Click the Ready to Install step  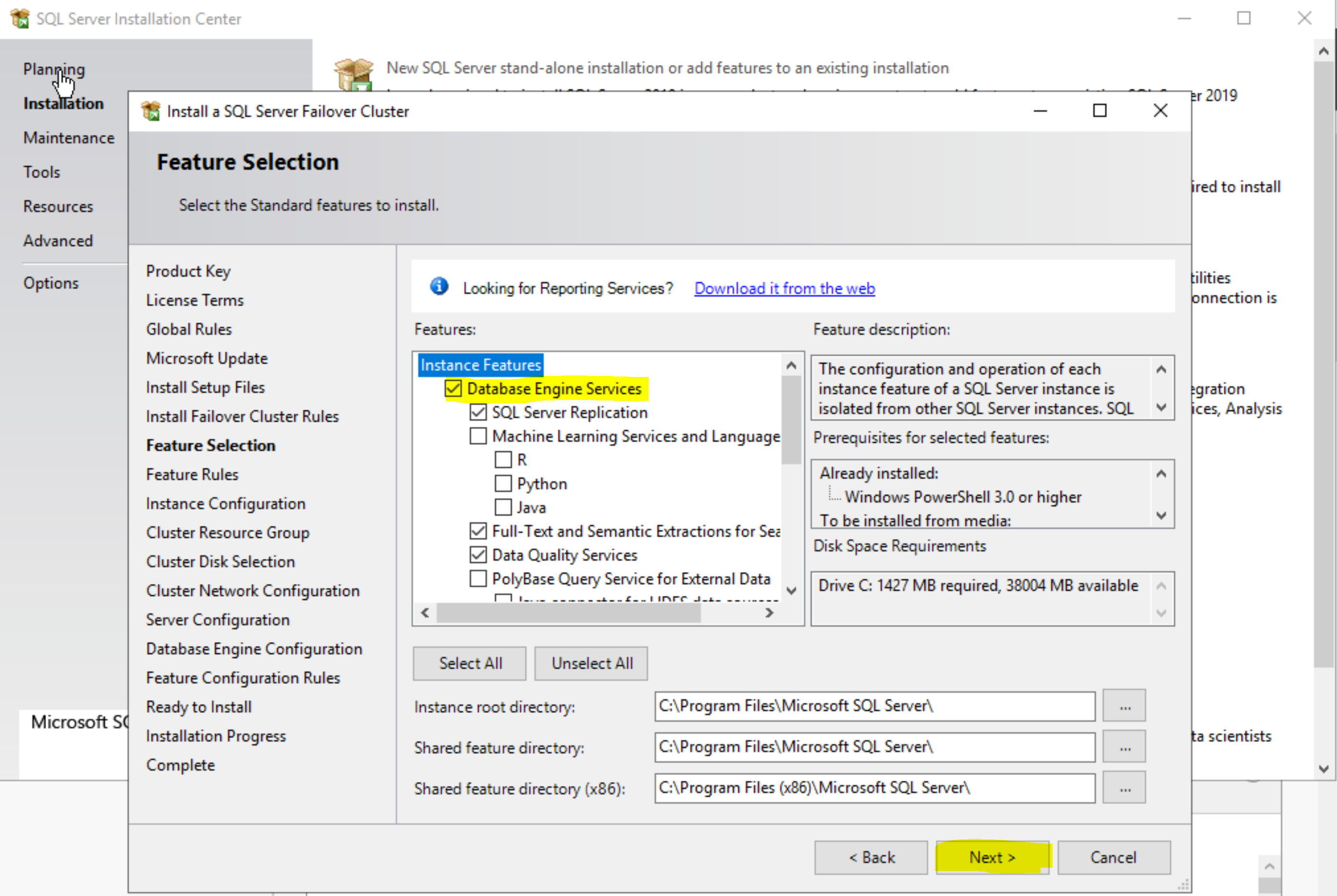tap(198, 707)
